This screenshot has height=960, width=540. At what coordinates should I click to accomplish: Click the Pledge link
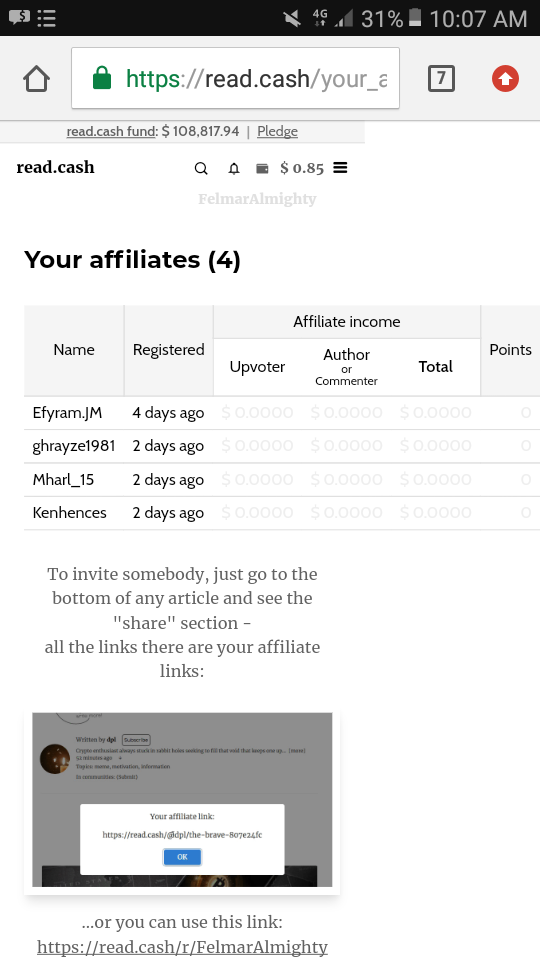point(277,131)
